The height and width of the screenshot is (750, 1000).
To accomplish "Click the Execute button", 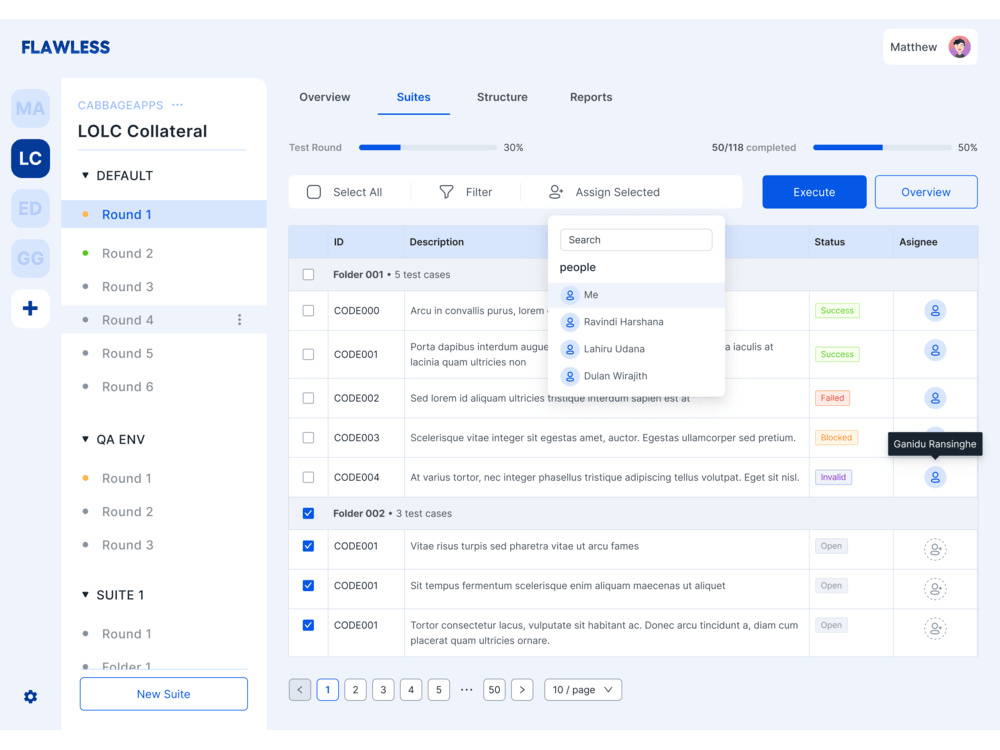I will point(814,192).
